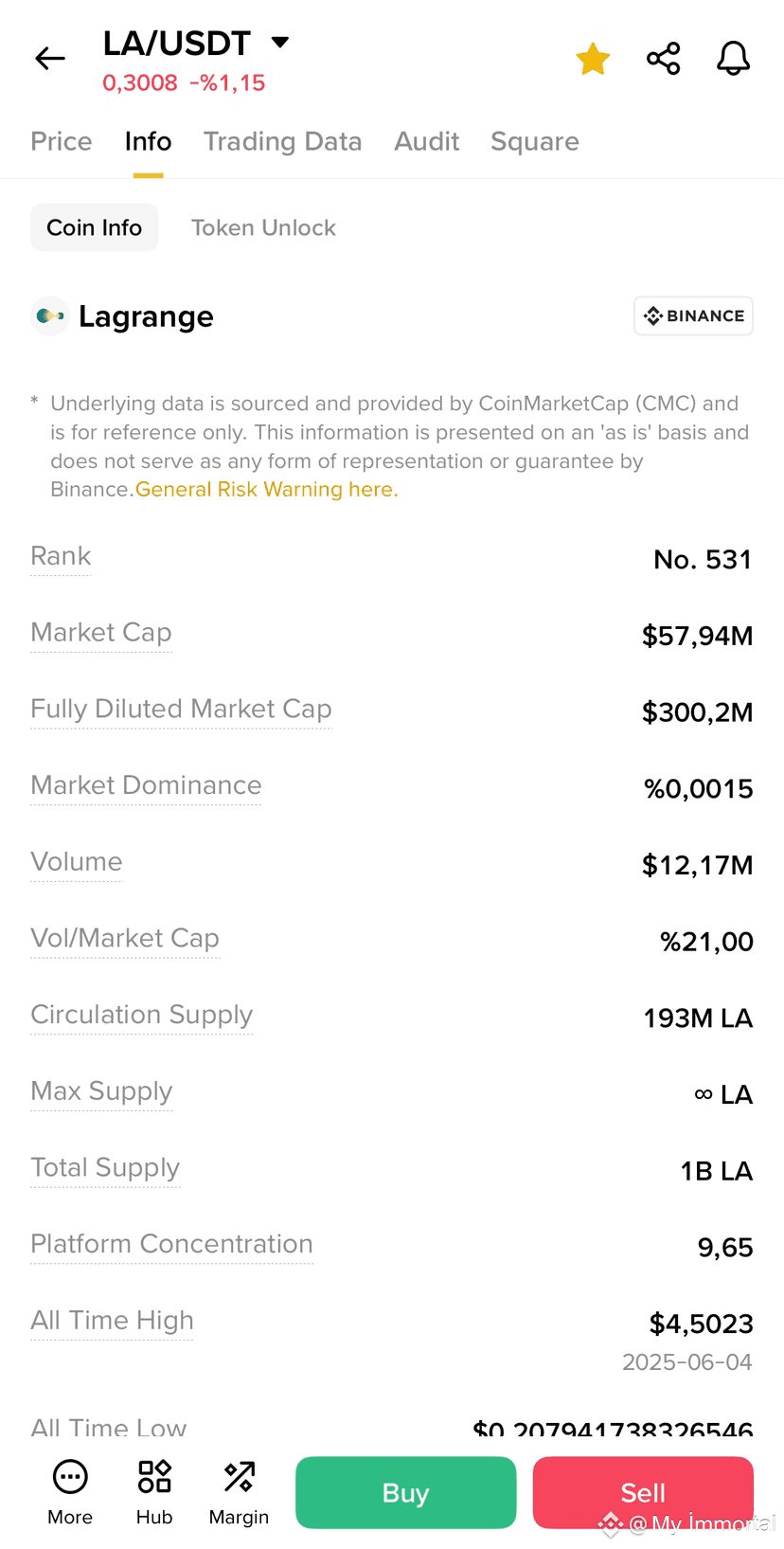This screenshot has height=1549, width=784.
Task: Open the Hub icon
Action: 154,1476
